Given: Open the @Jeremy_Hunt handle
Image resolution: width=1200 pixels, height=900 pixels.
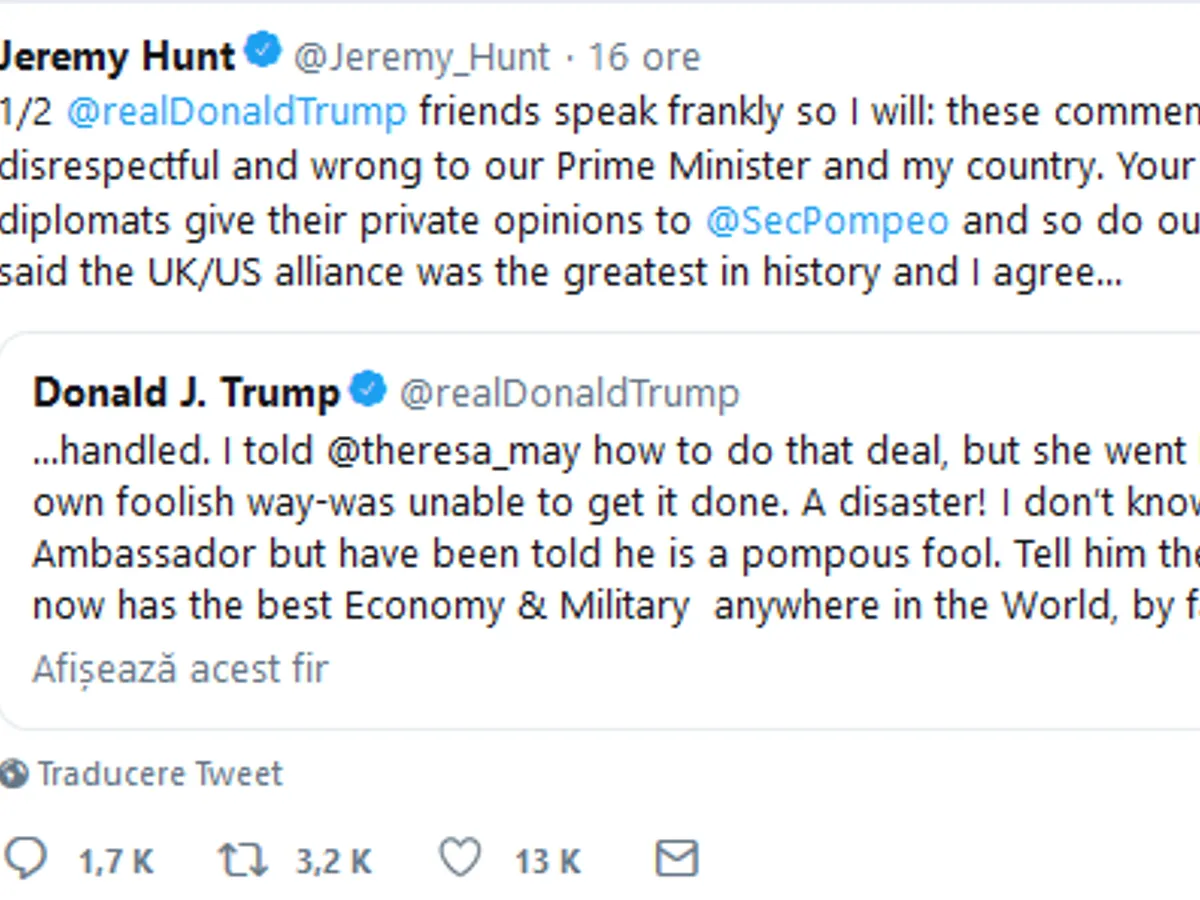Looking at the screenshot, I should [421, 57].
